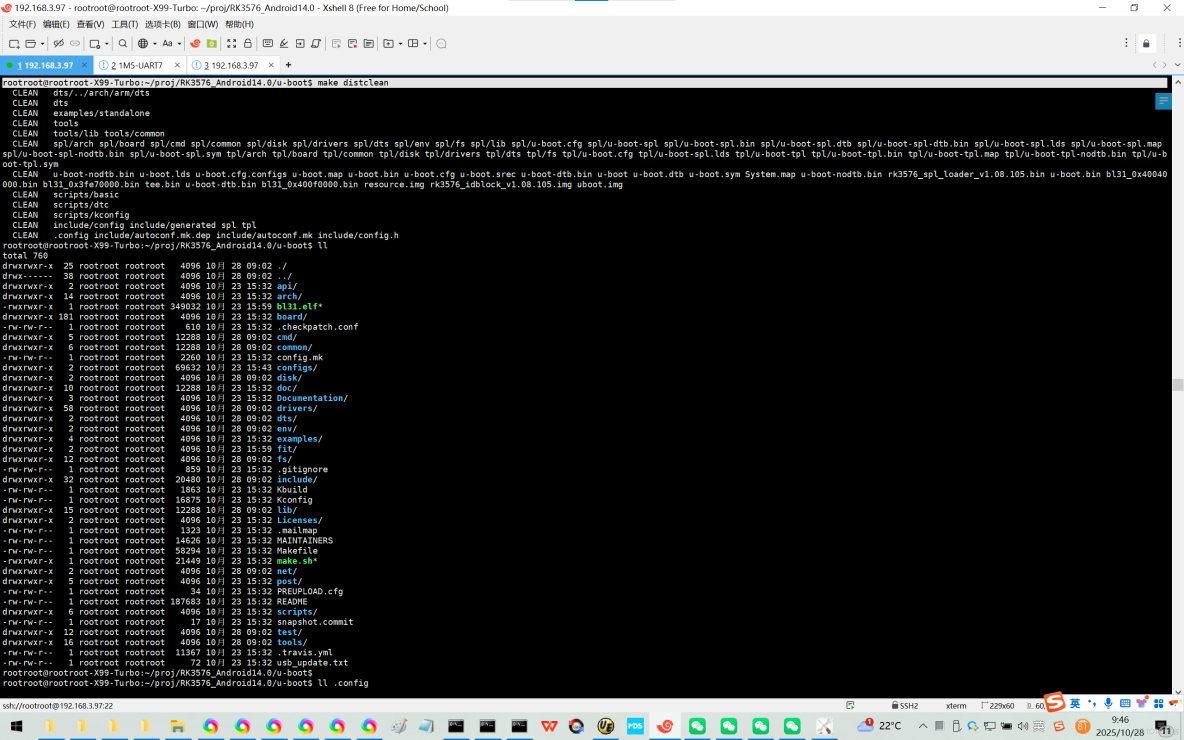This screenshot has height=740, width=1184.
Task: Click the Sogou IME microphone icon
Action: pyautogui.click(x=1108, y=704)
